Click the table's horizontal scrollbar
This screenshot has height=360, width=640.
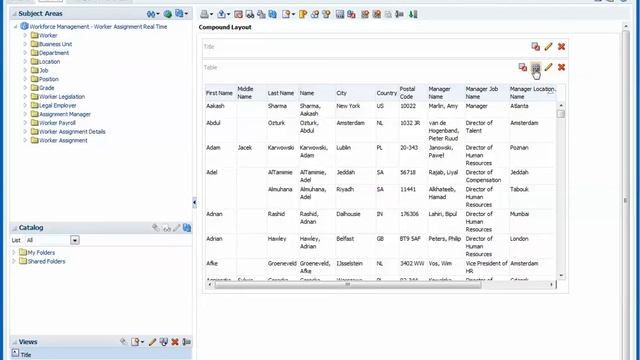348,284
